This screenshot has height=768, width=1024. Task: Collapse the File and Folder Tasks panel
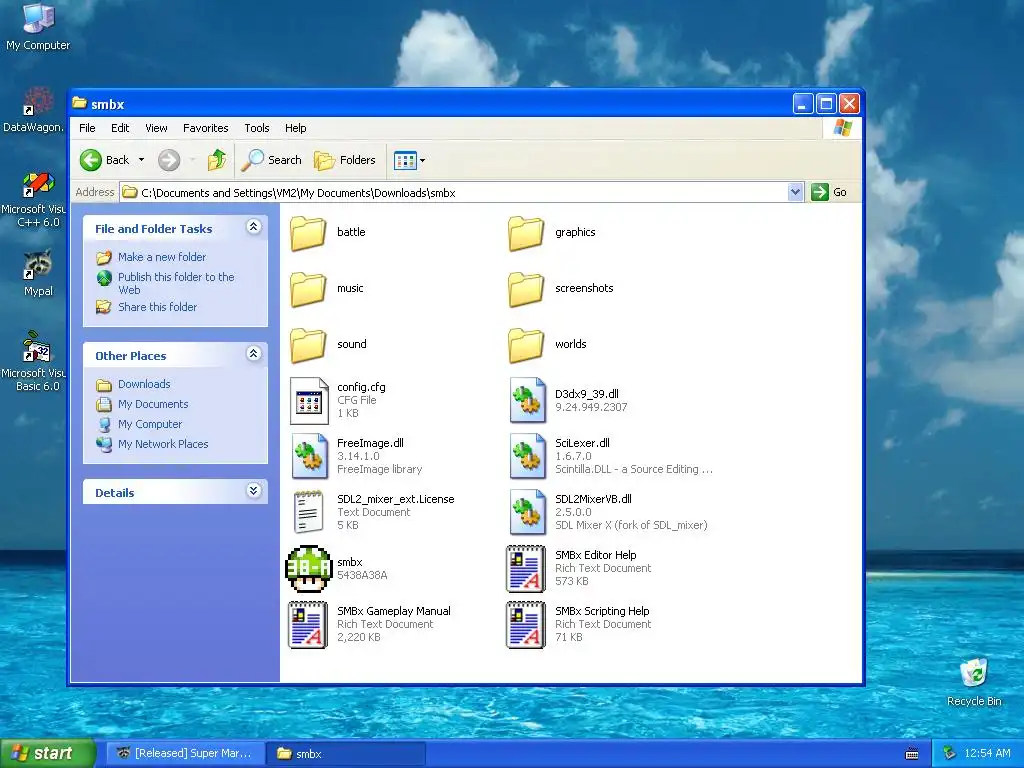[253, 227]
